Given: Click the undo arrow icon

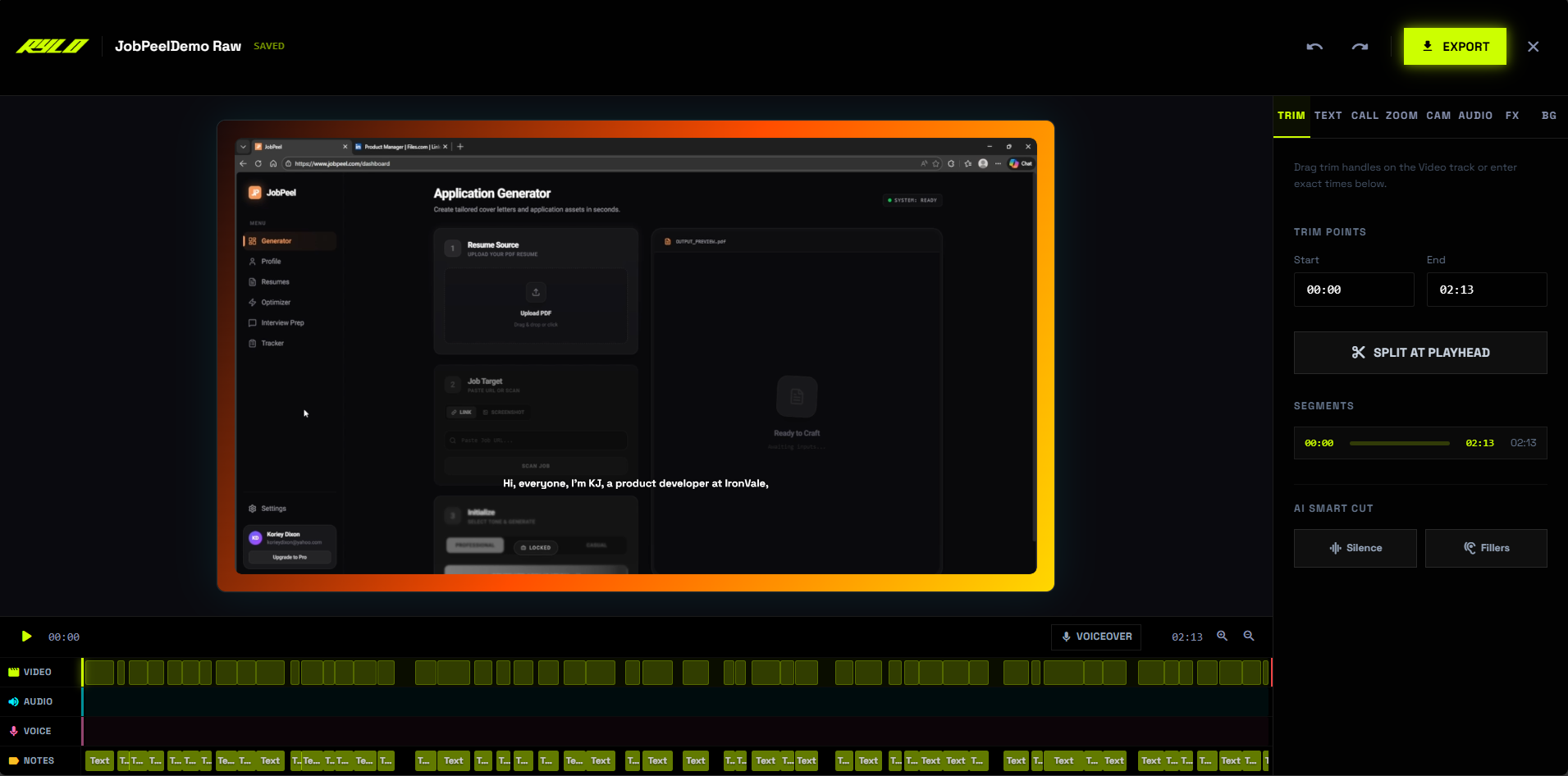Looking at the screenshot, I should coord(1314,47).
